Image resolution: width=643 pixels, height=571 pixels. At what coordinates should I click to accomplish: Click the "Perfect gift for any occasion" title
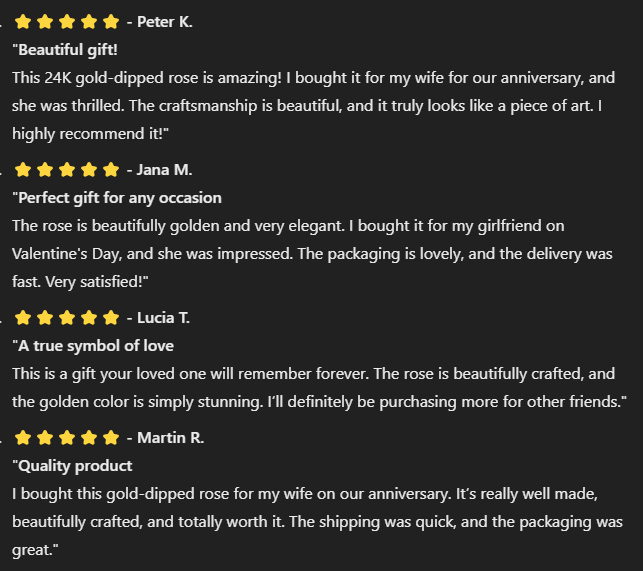[x=117, y=198]
